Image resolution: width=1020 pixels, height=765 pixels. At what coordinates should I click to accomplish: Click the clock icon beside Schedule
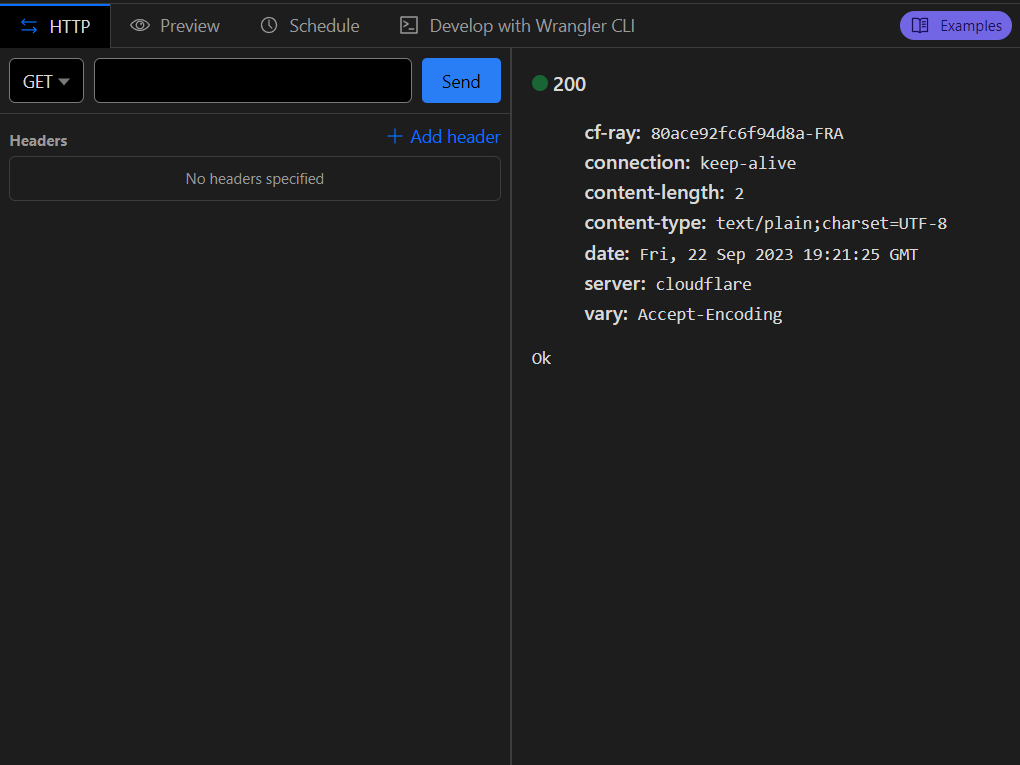point(269,25)
